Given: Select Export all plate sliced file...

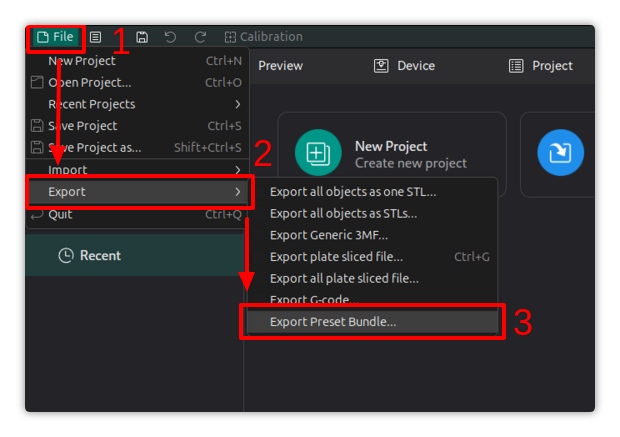Looking at the screenshot, I should [372, 279].
